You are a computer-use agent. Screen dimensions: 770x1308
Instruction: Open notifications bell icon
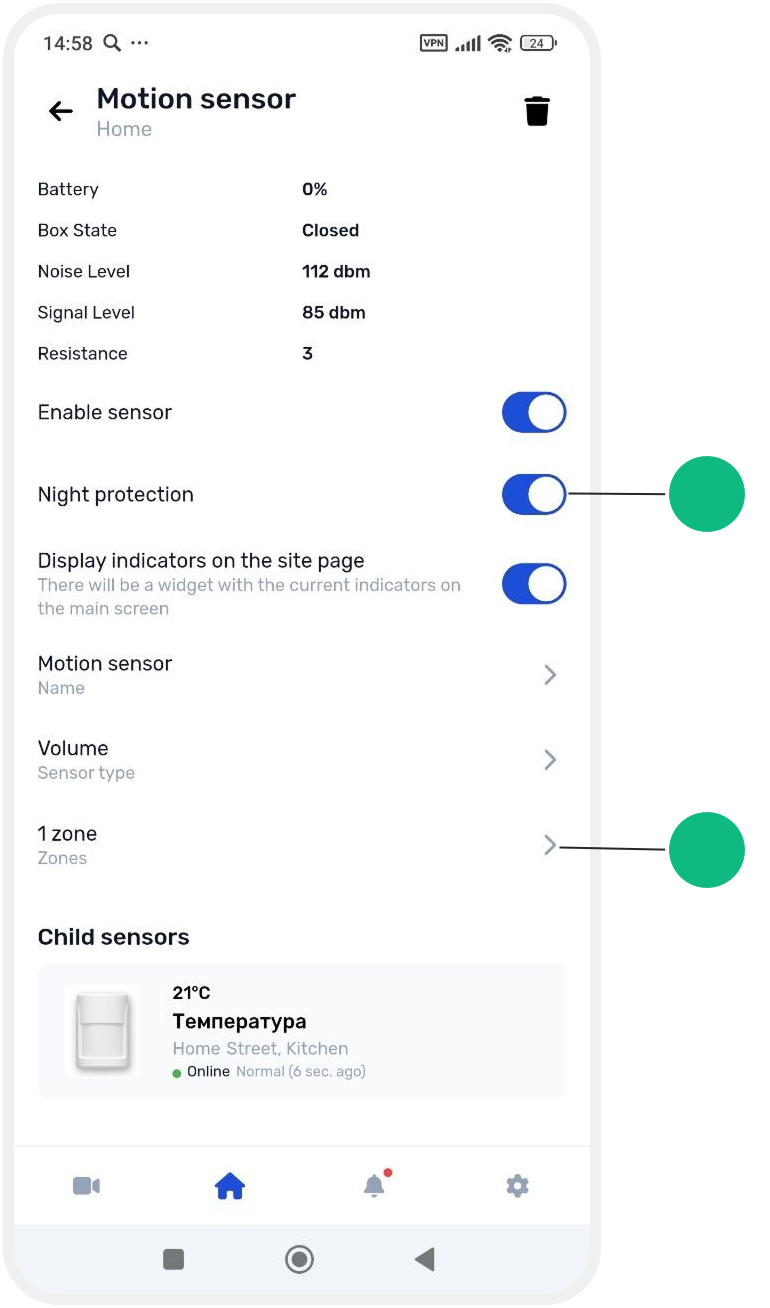tap(375, 1185)
